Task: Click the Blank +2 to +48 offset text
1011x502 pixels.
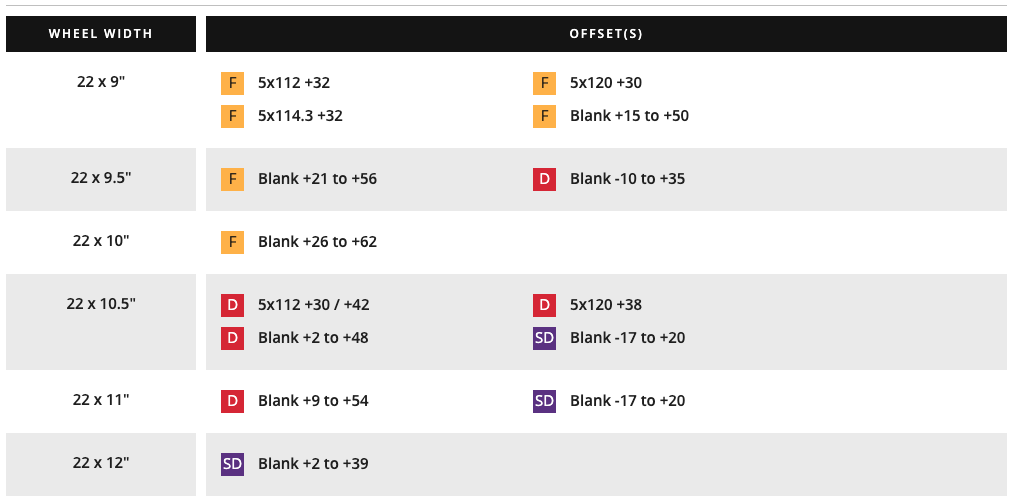Action: point(313,338)
